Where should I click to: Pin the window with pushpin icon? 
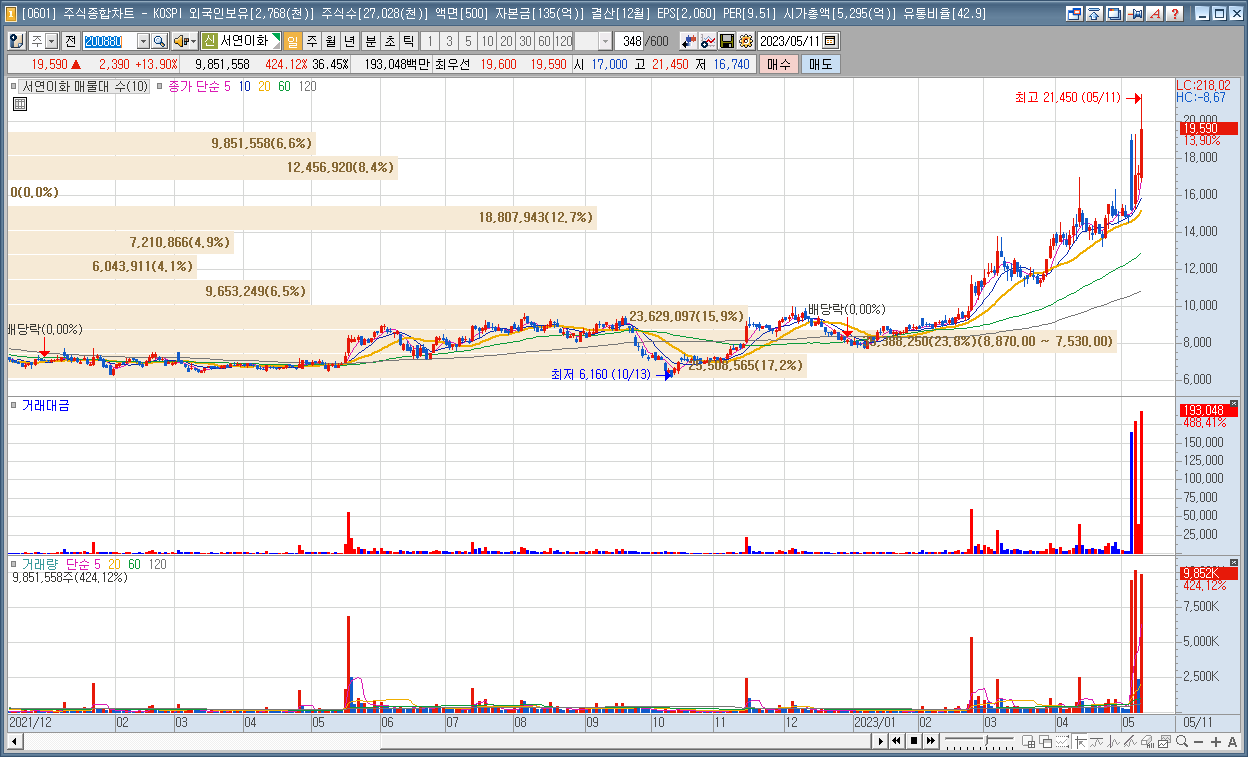click(1135, 14)
